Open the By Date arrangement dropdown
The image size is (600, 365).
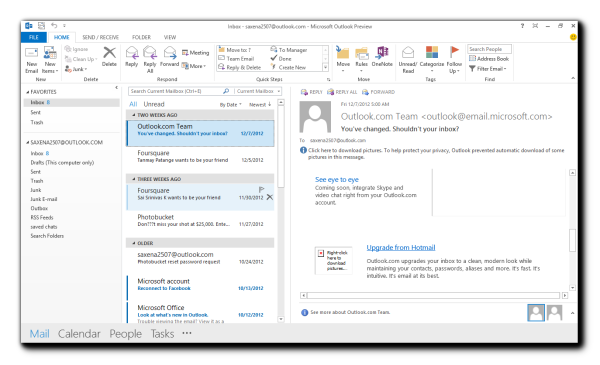pyautogui.click(x=230, y=104)
